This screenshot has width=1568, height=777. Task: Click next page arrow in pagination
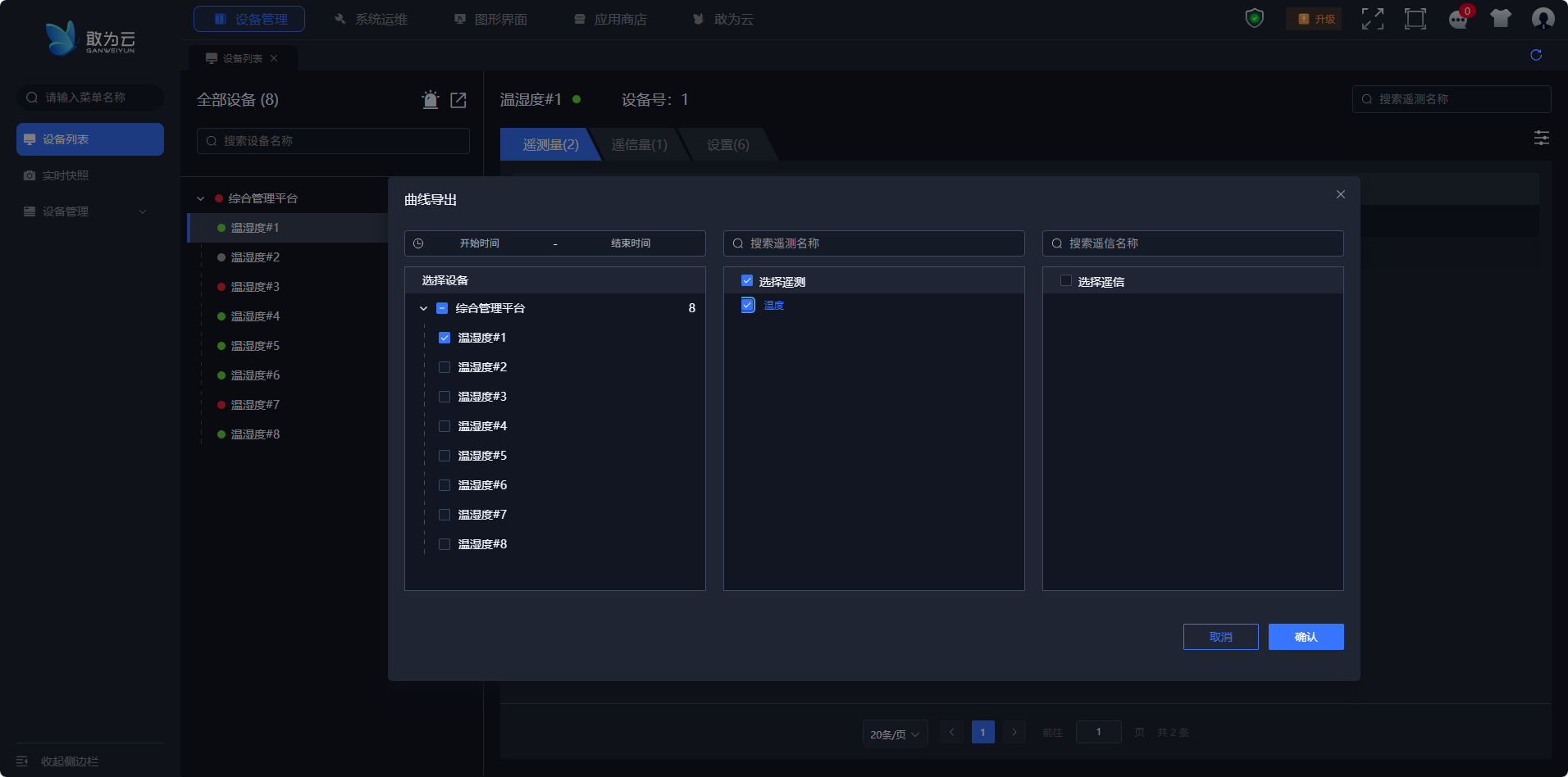[1014, 732]
